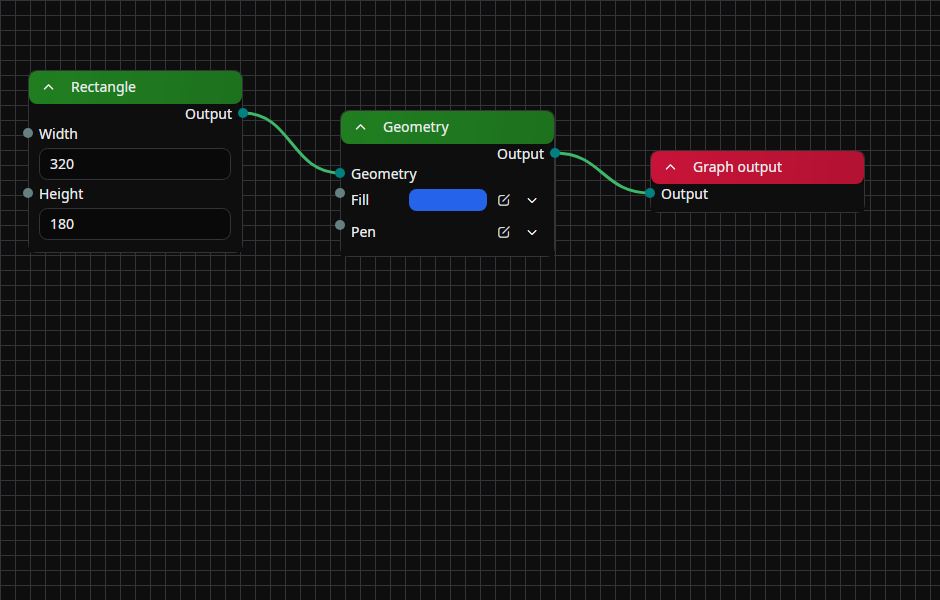This screenshot has height=600, width=940.
Task: Collapse the Geometry node
Action: [x=361, y=127]
